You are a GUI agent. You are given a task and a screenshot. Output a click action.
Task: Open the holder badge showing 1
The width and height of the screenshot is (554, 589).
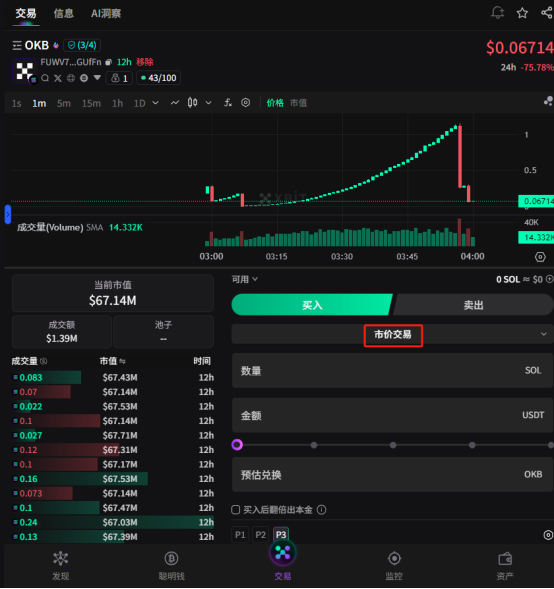[119, 78]
